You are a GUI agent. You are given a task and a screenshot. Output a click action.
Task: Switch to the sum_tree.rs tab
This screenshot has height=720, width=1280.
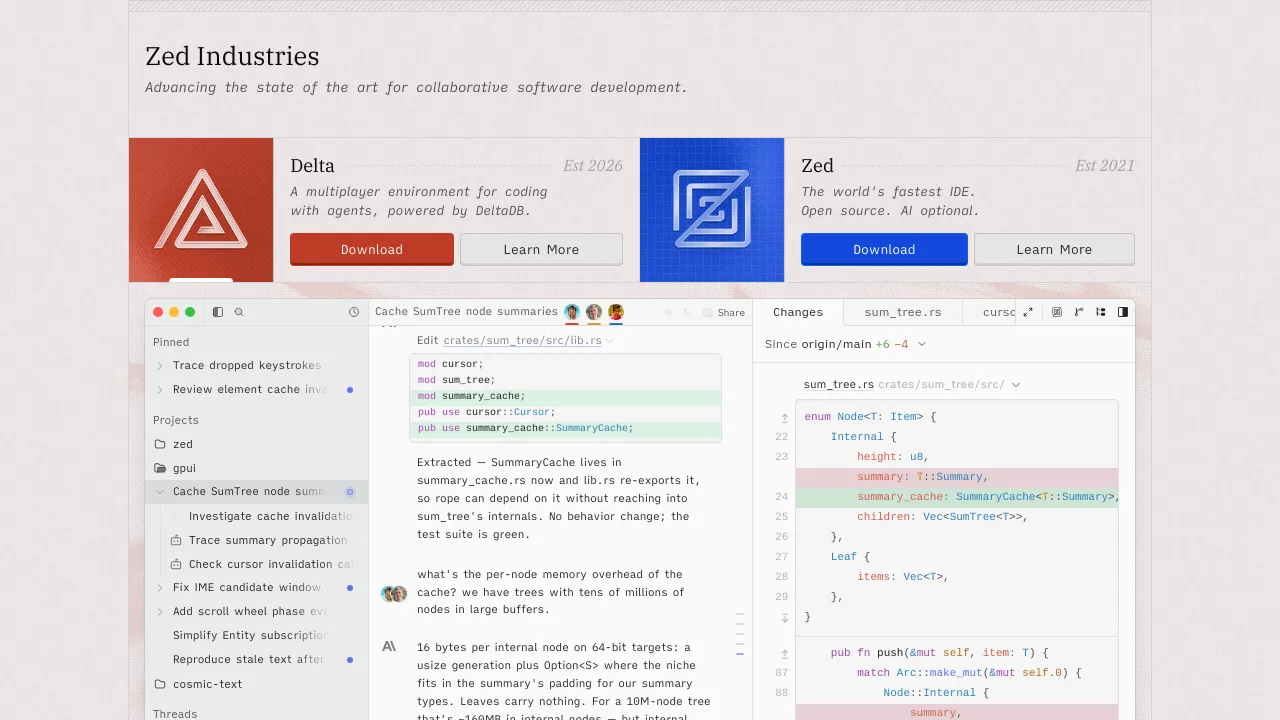click(903, 312)
